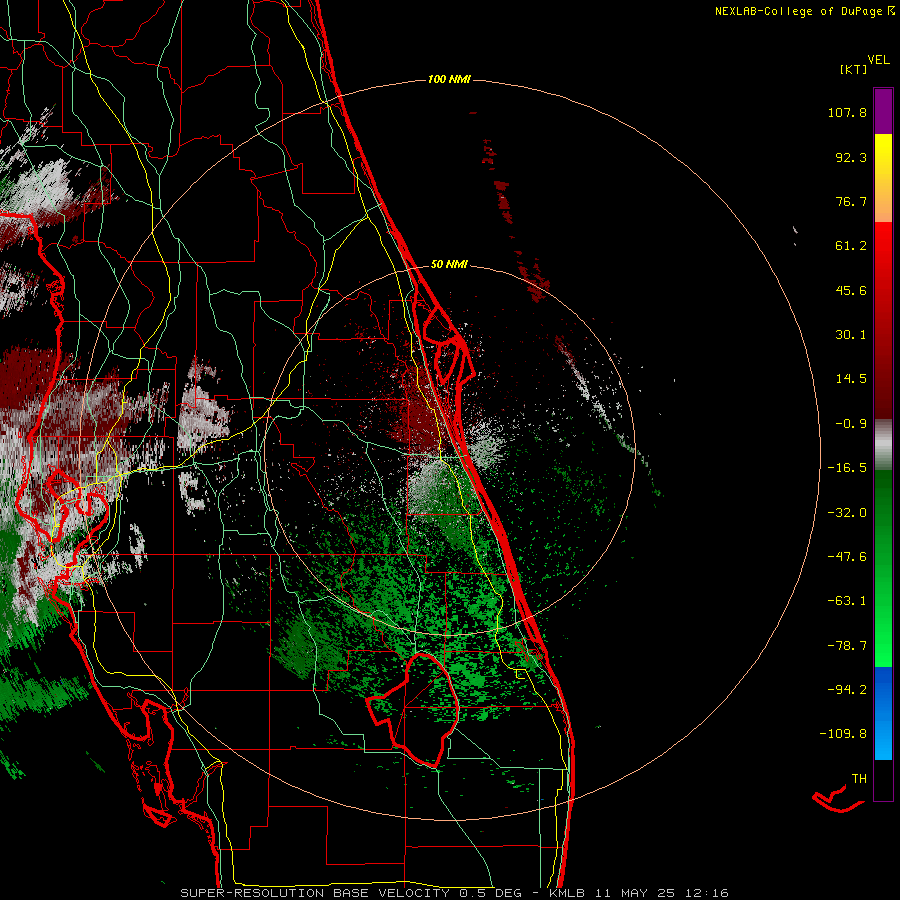Click the yellow-orange segment of the color bar
The height and width of the screenshot is (900, 900).
(883, 178)
